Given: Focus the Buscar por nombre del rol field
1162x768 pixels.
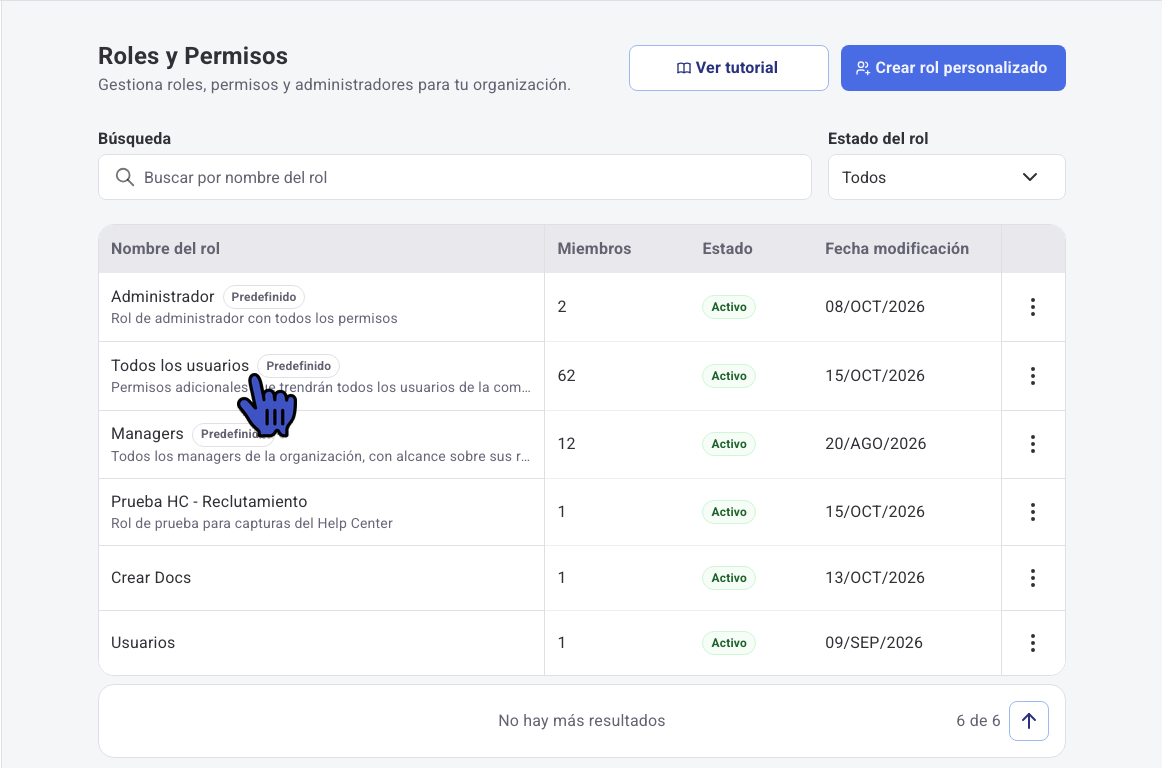Looking at the screenshot, I should (x=454, y=177).
